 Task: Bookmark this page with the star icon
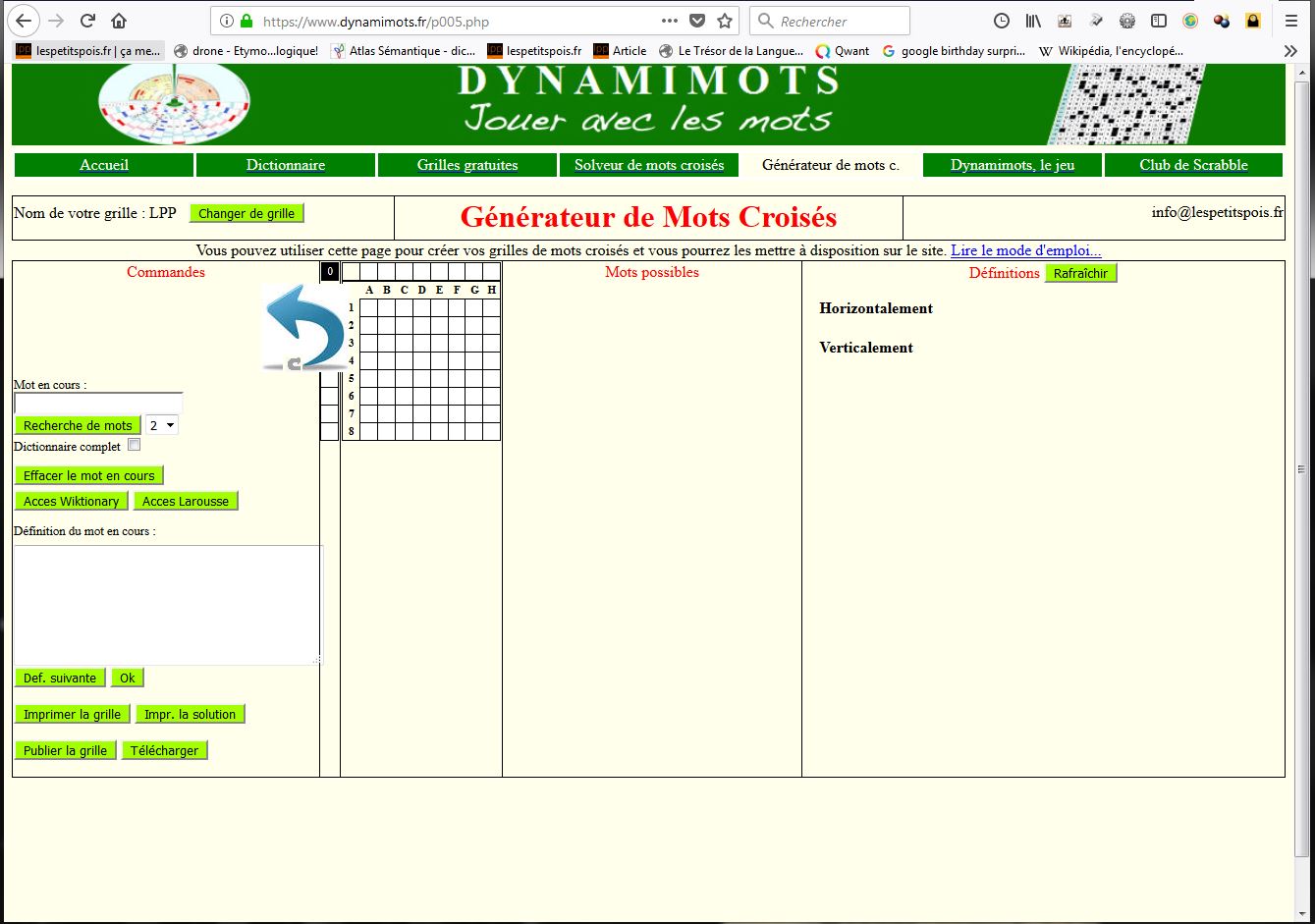tap(725, 21)
